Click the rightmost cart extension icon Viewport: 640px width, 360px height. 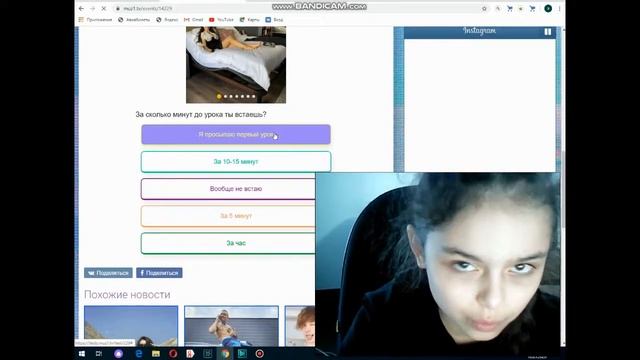tap(532, 9)
